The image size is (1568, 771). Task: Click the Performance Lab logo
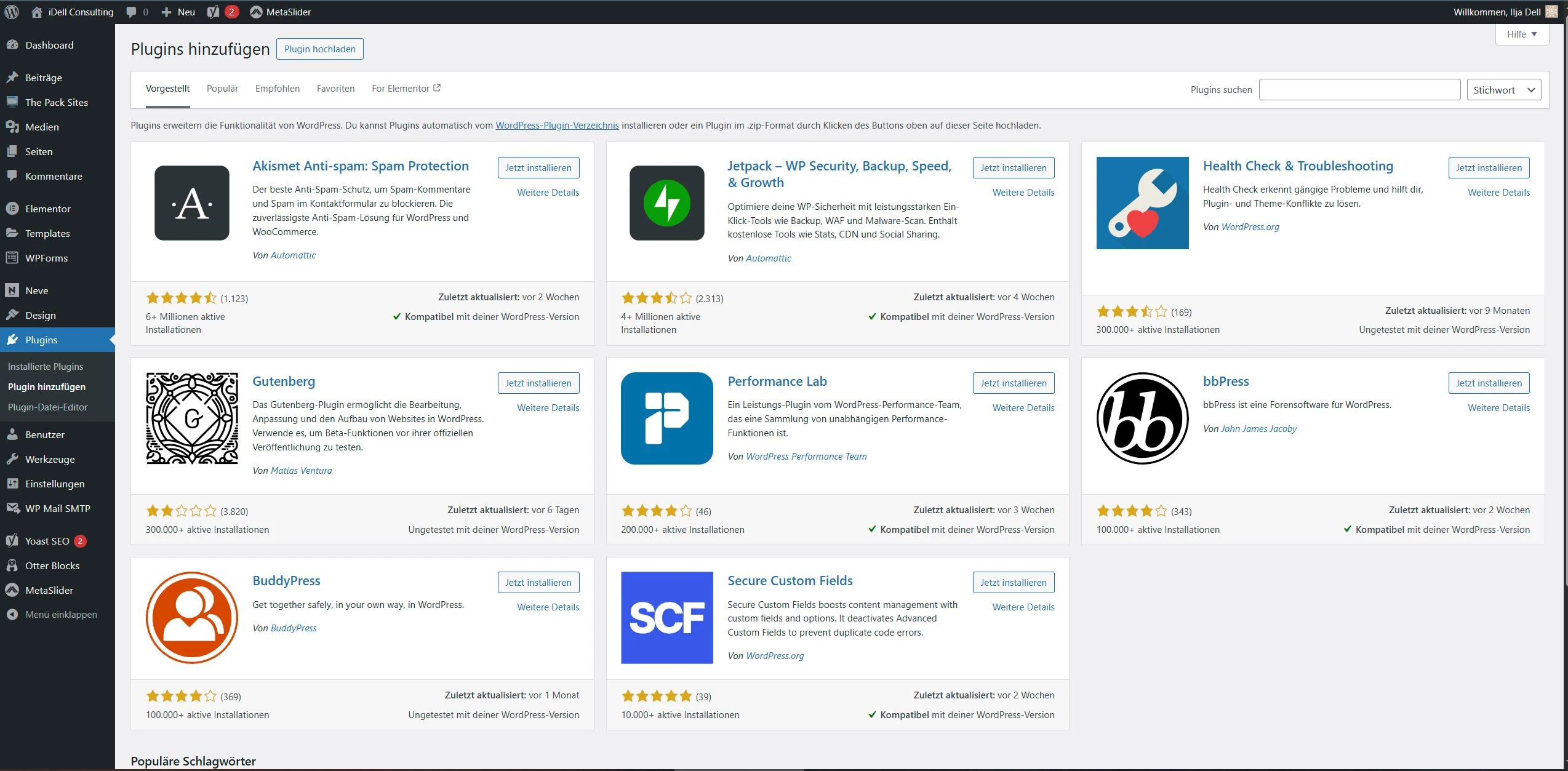click(x=667, y=418)
